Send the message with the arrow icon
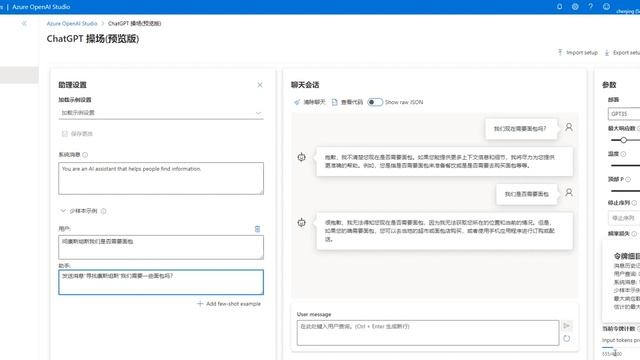640x360 pixels. pyautogui.click(x=567, y=326)
